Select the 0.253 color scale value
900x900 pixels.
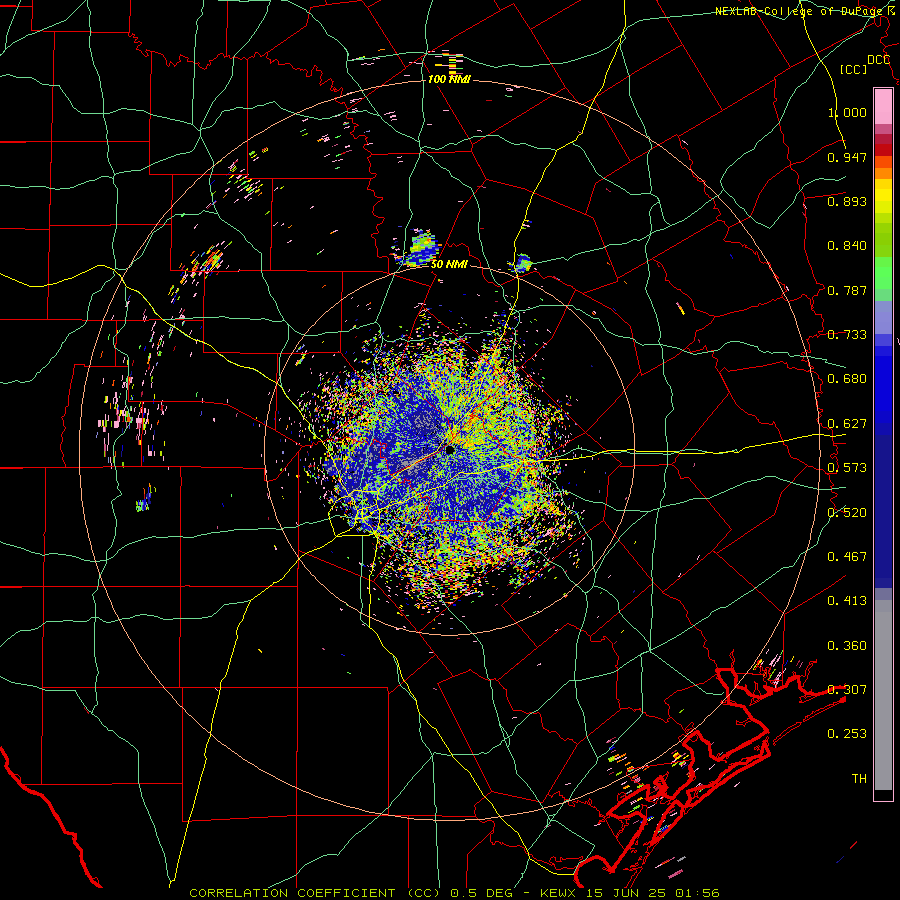click(847, 734)
